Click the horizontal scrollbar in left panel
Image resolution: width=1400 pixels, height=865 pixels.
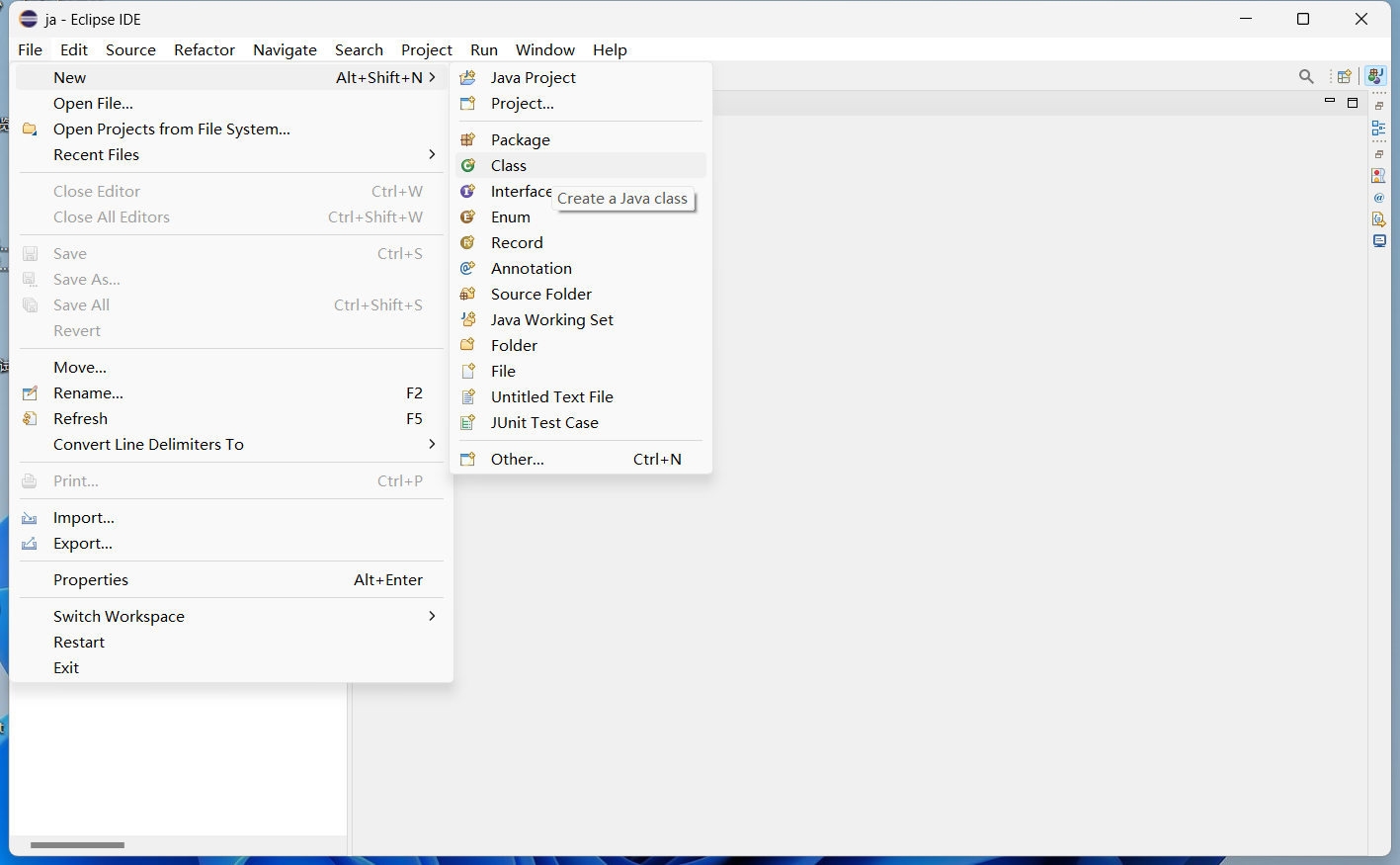pos(77,845)
